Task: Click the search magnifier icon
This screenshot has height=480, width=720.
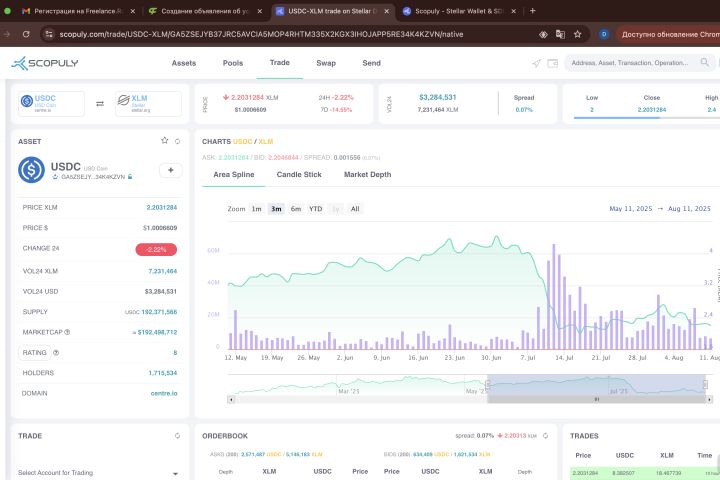Action: 704,62
